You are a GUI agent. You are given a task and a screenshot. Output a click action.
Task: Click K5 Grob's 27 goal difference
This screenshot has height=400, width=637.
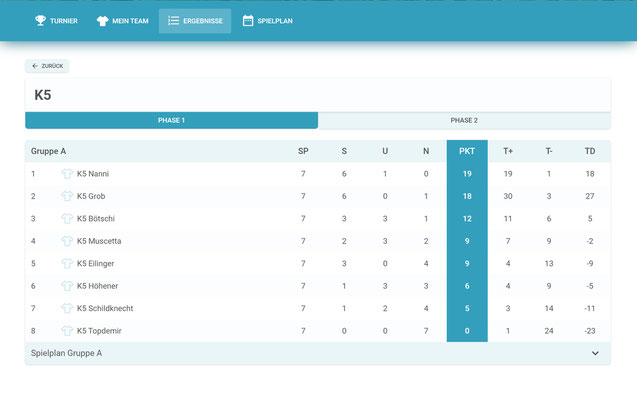[x=590, y=196]
